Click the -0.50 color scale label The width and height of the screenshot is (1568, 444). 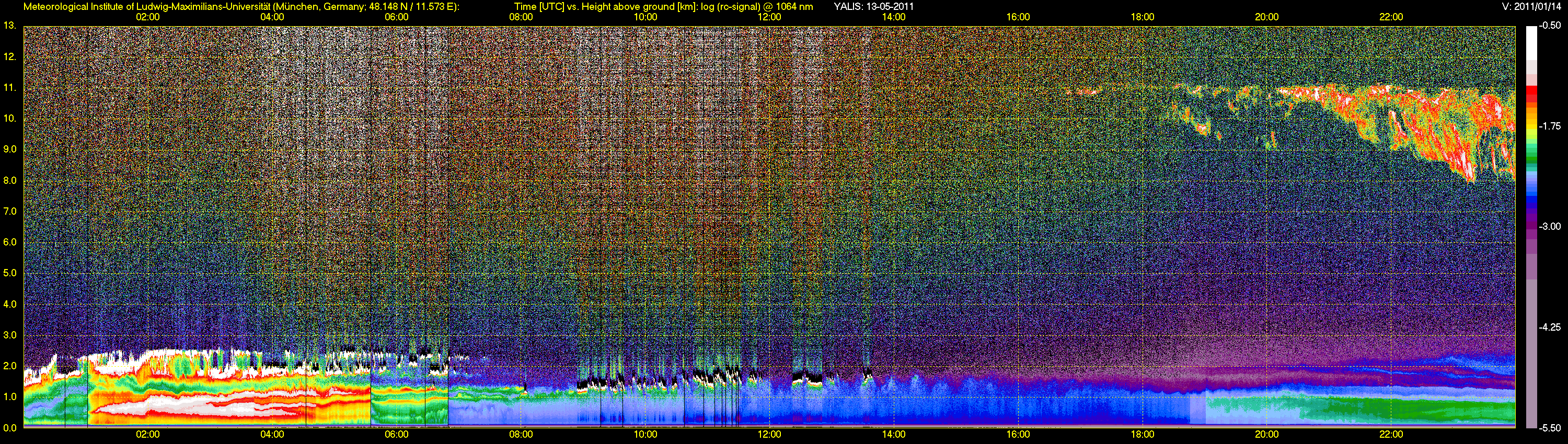point(1550,26)
